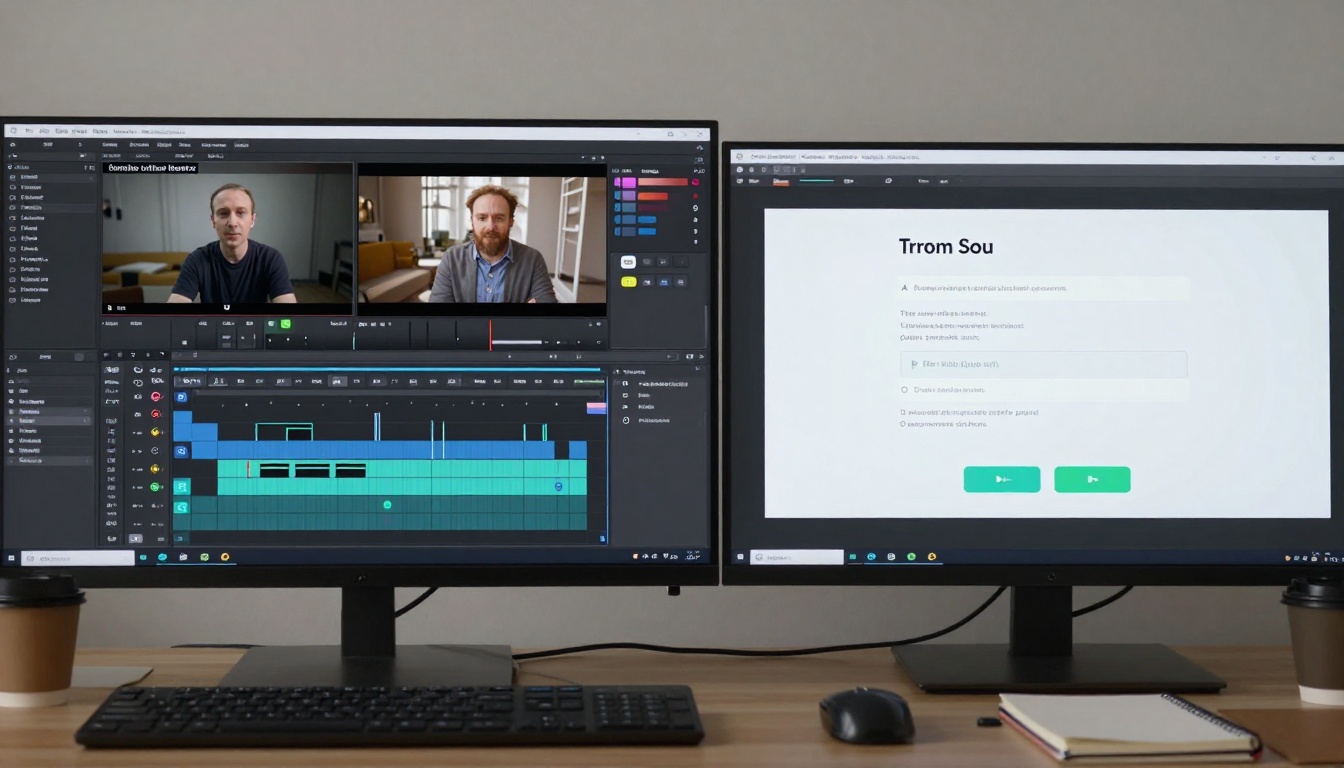This screenshot has height=768, width=1344.
Task: Click the search box on left monitor taskbar
Action: point(78,557)
